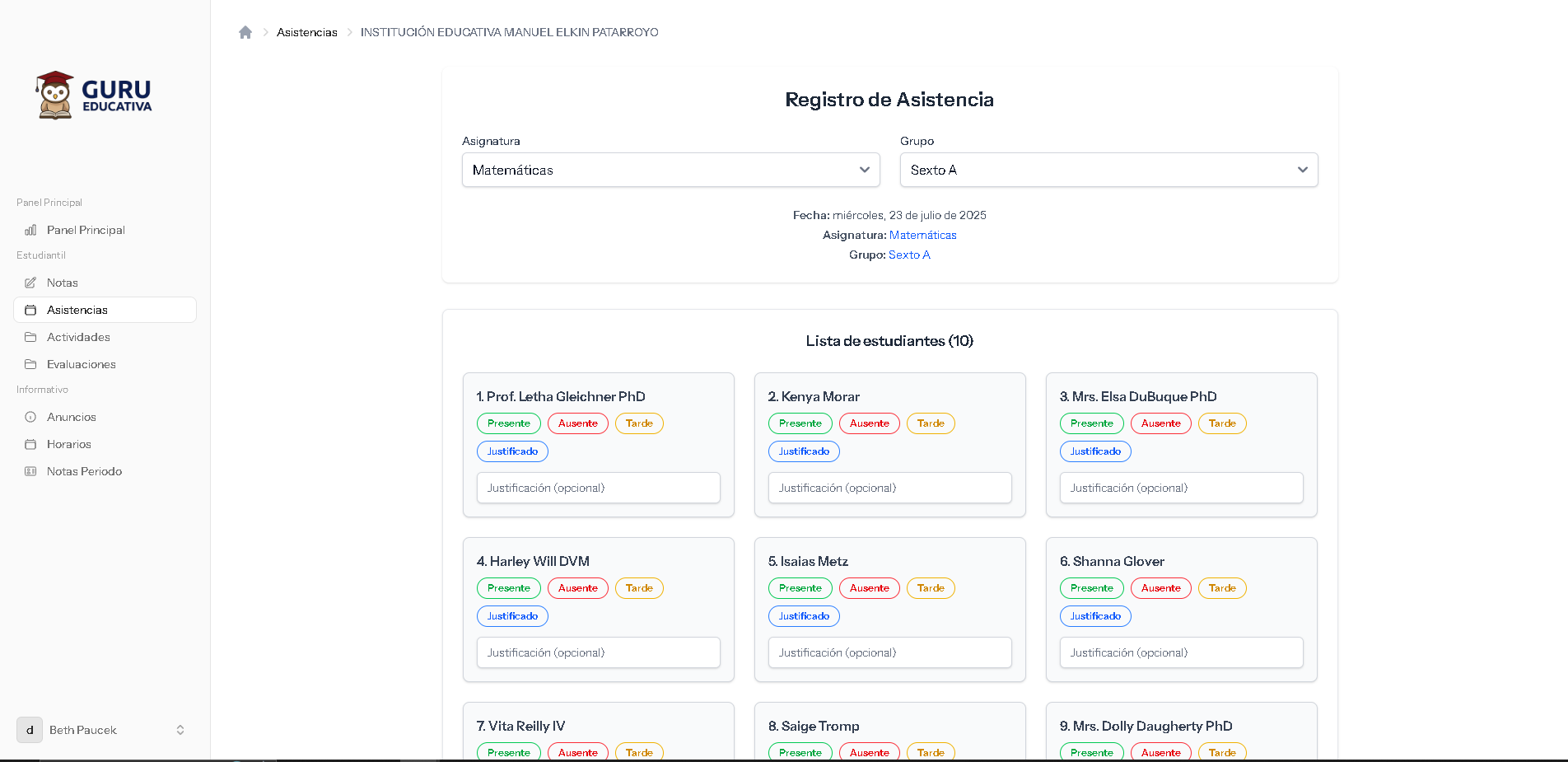This screenshot has height=762, width=1568.
Task: Mark Kenya Morar as Ausente
Action: point(869,423)
